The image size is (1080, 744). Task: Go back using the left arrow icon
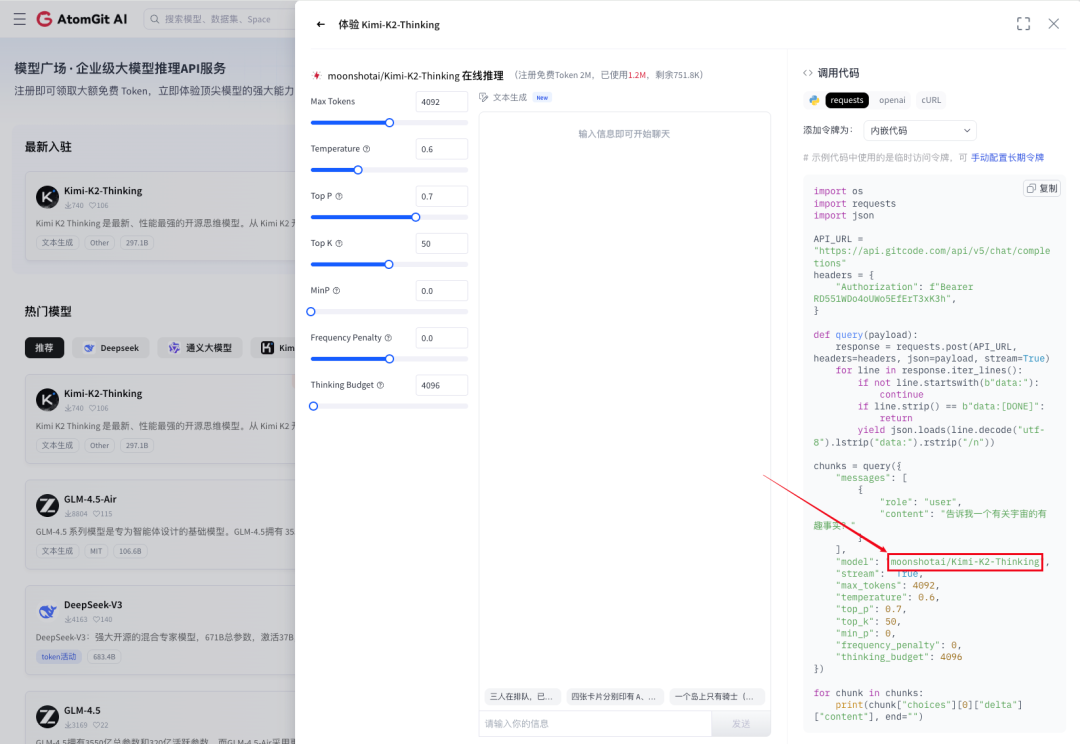point(320,24)
